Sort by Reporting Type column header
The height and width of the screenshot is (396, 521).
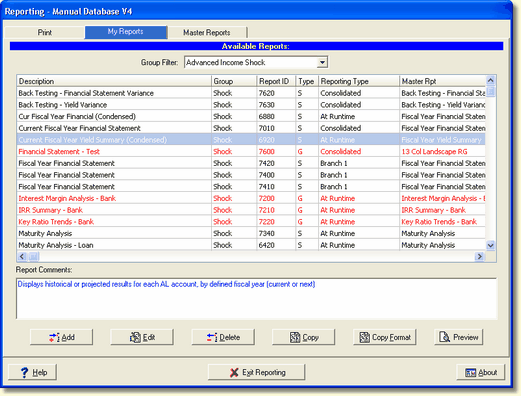[x=359, y=81]
